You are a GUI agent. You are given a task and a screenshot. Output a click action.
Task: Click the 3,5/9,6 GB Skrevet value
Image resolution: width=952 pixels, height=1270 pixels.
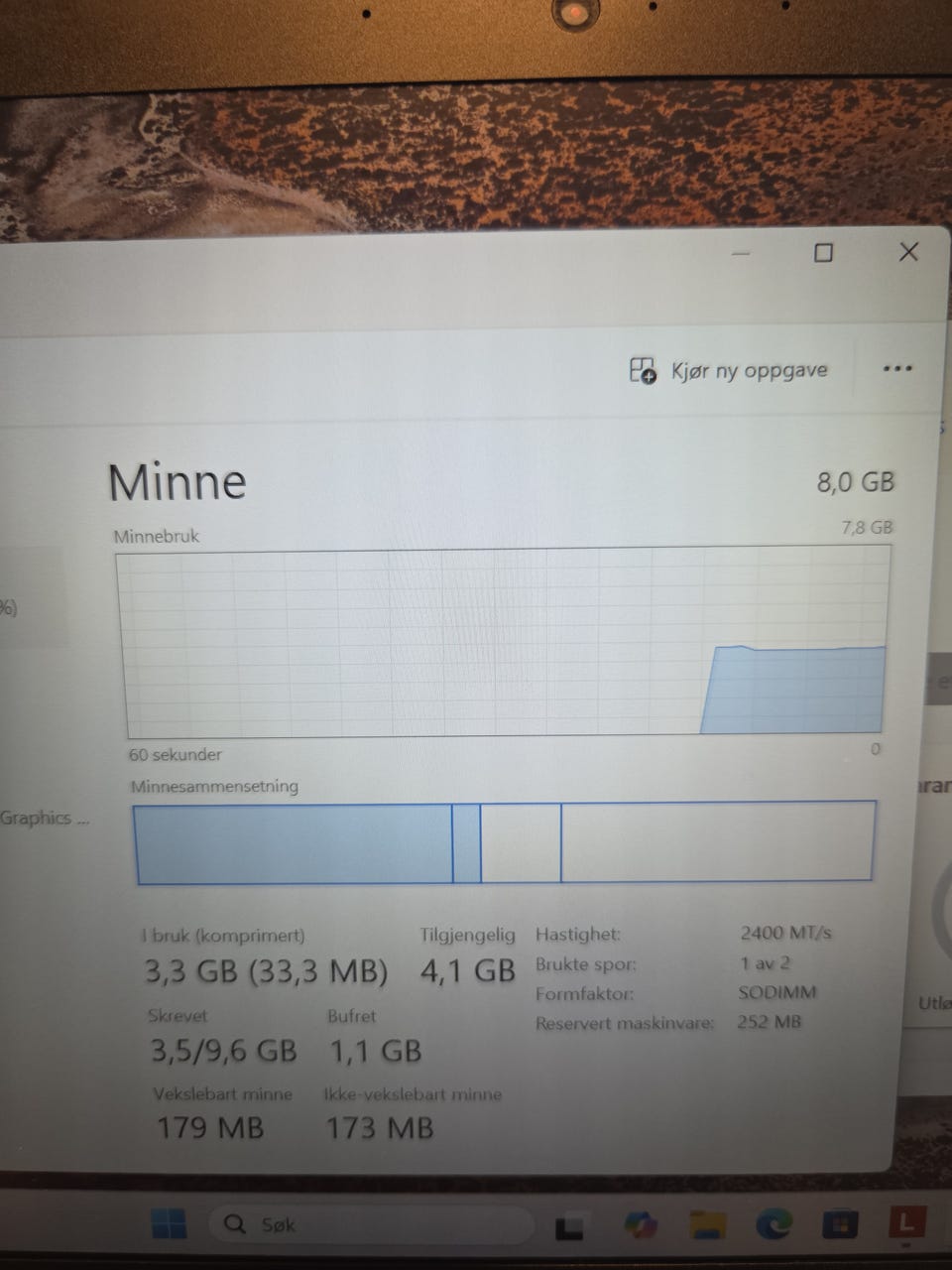tap(223, 1051)
